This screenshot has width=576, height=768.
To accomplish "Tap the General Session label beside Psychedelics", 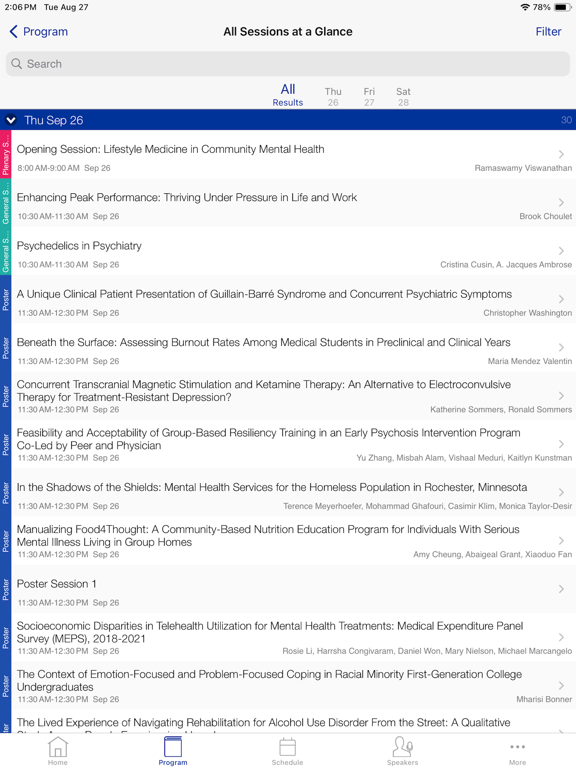I will coord(5,251).
